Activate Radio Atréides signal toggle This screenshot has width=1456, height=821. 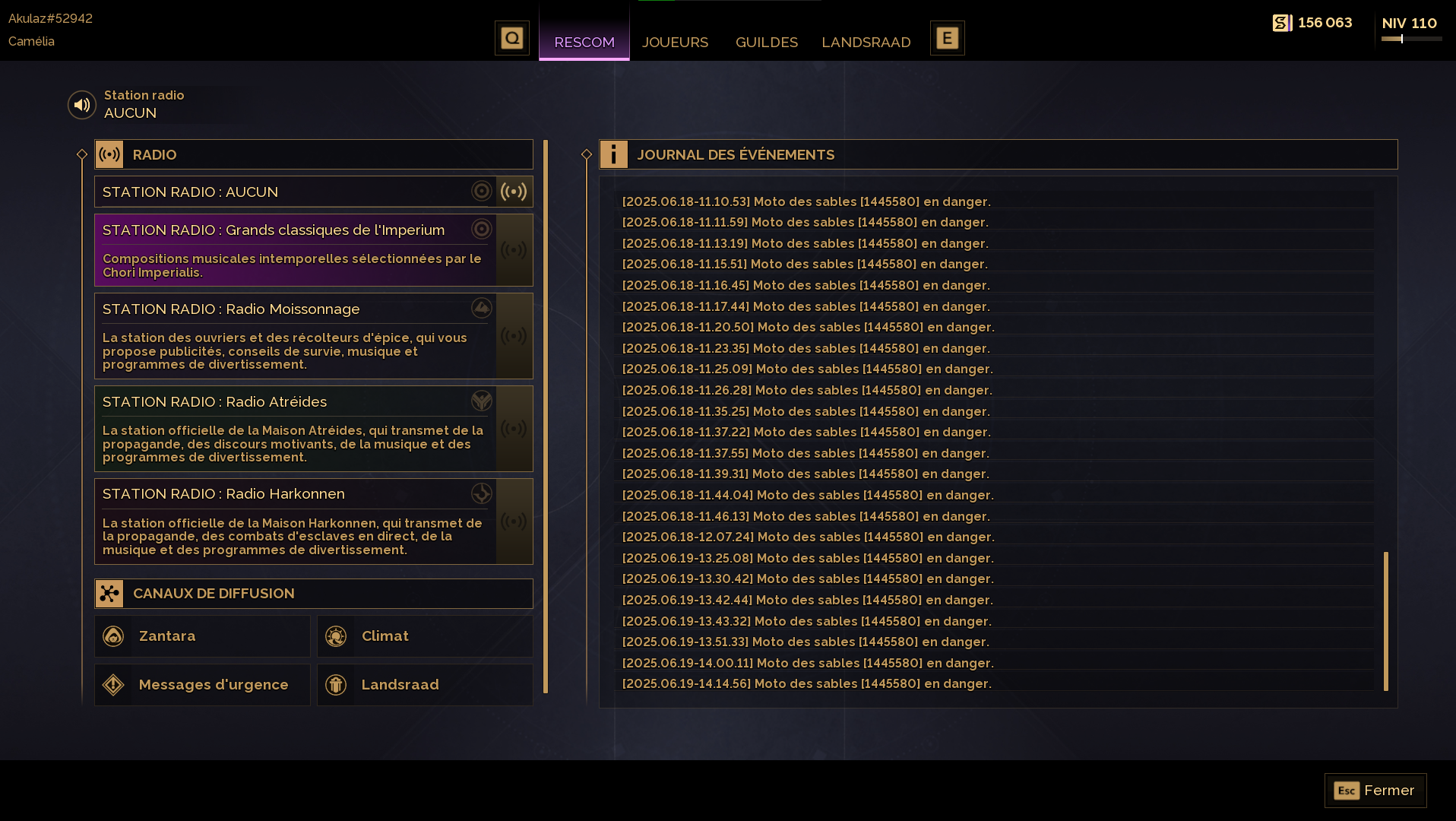[514, 429]
